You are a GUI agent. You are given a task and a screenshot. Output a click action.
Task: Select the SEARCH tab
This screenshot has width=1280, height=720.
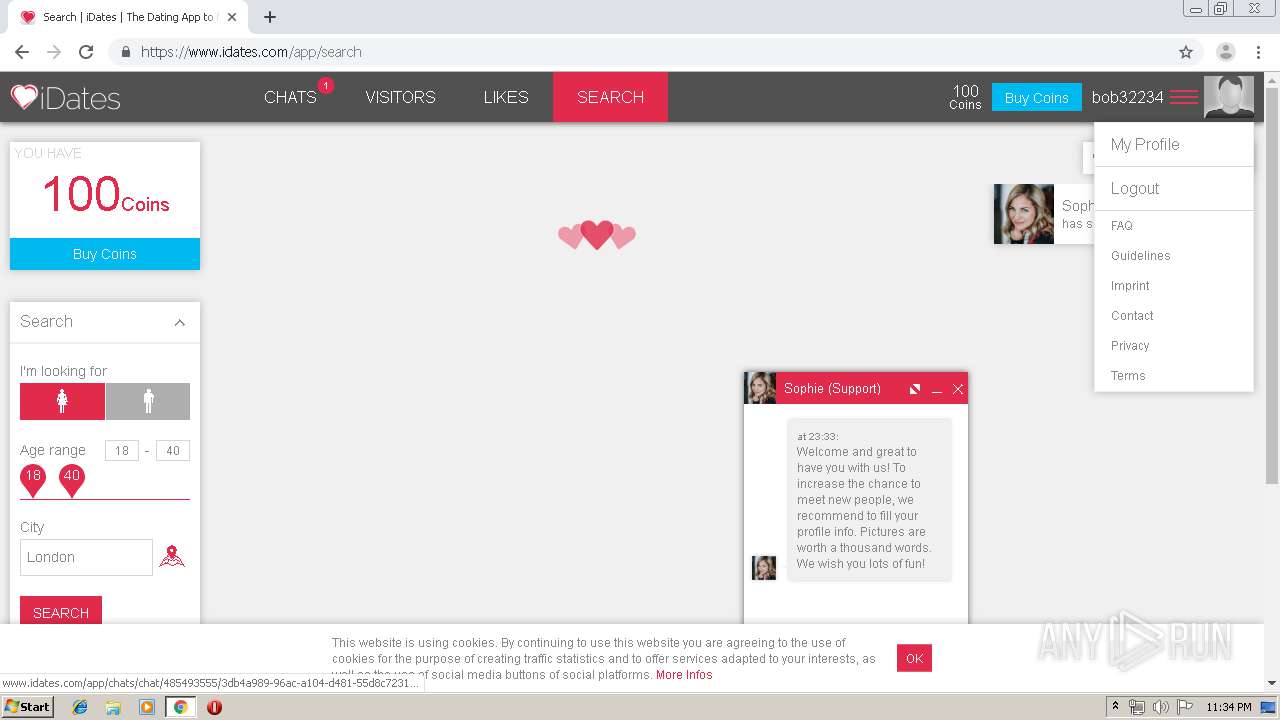(610, 97)
